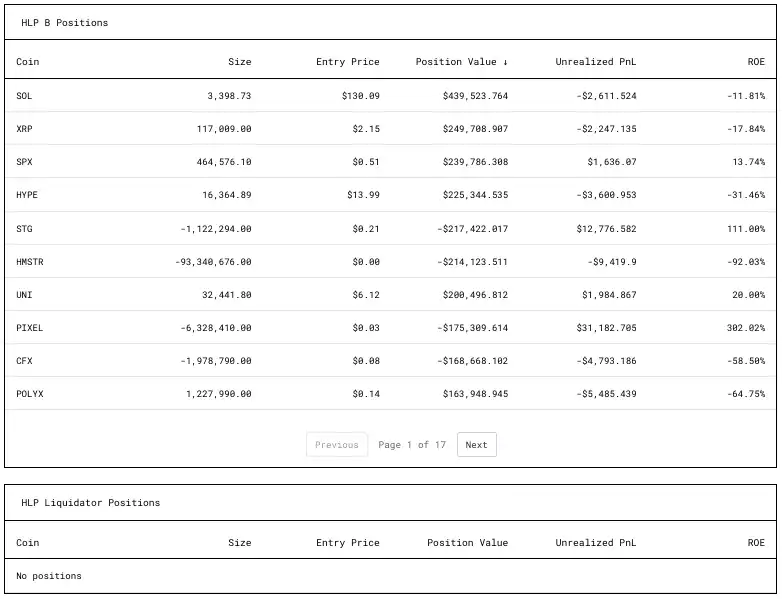This screenshot has width=782, height=599.
Task: Select the CFX coin row
Action: click(x=25, y=361)
